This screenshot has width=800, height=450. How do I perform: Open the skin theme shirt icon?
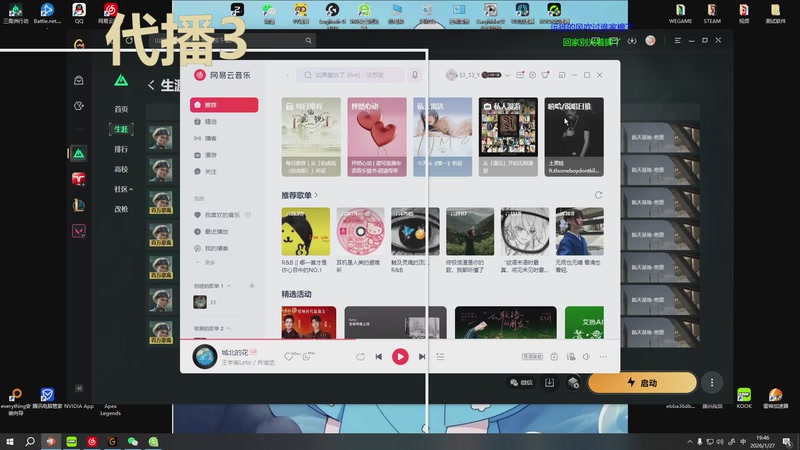pos(545,75)
